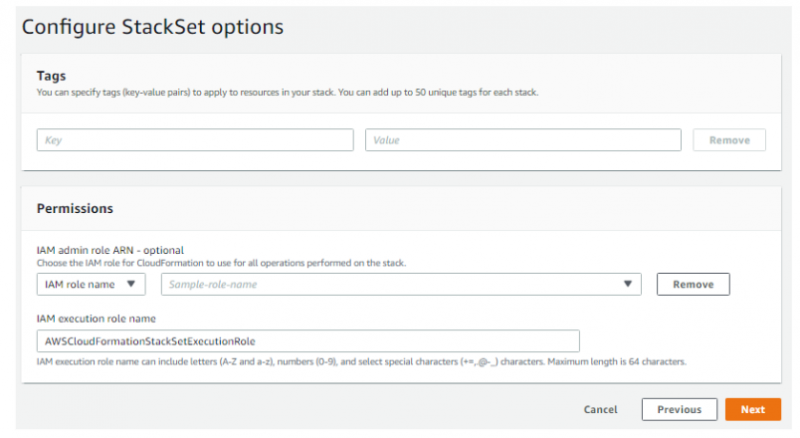Image resolution: width=800 pixels, height=438 pixels.
Task: Click the Configure StackSet options heading
Action: [152, 27]
